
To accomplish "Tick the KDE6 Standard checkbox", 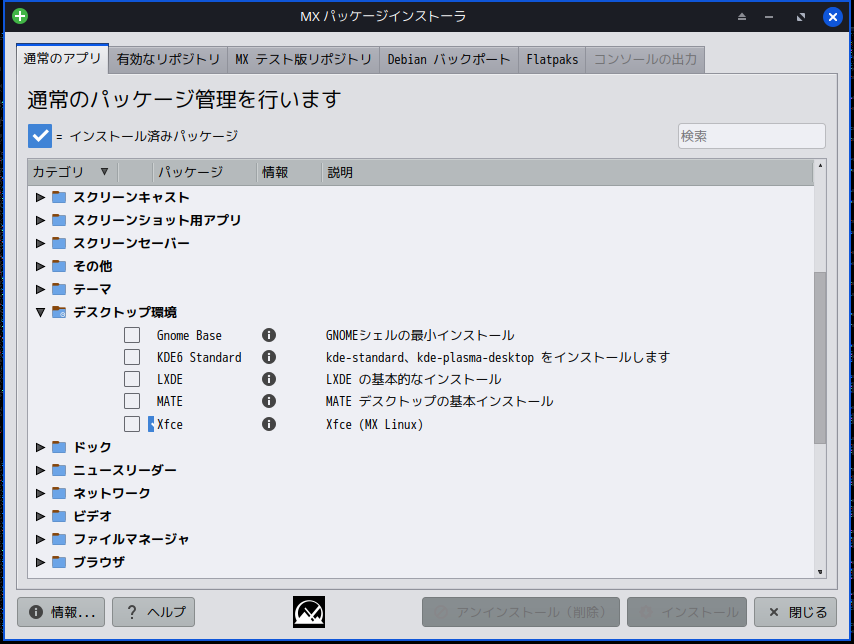I will click(x=132, y=357).
